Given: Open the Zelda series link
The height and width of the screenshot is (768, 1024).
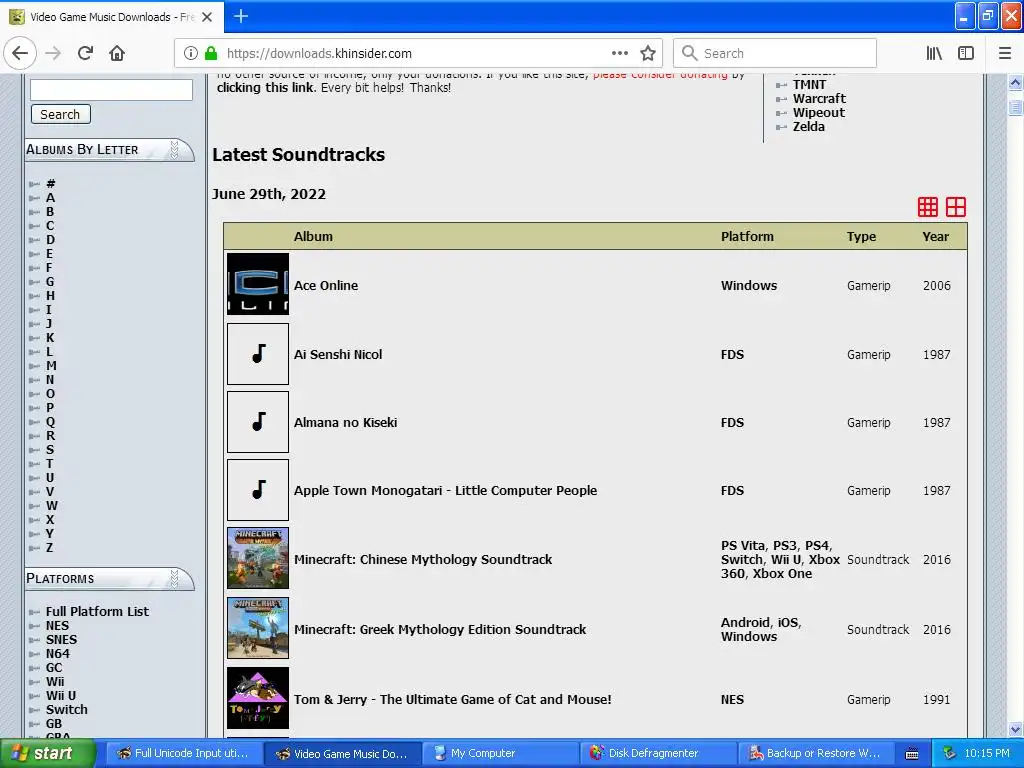Looking at the screenshot, I should pos(808,127).
